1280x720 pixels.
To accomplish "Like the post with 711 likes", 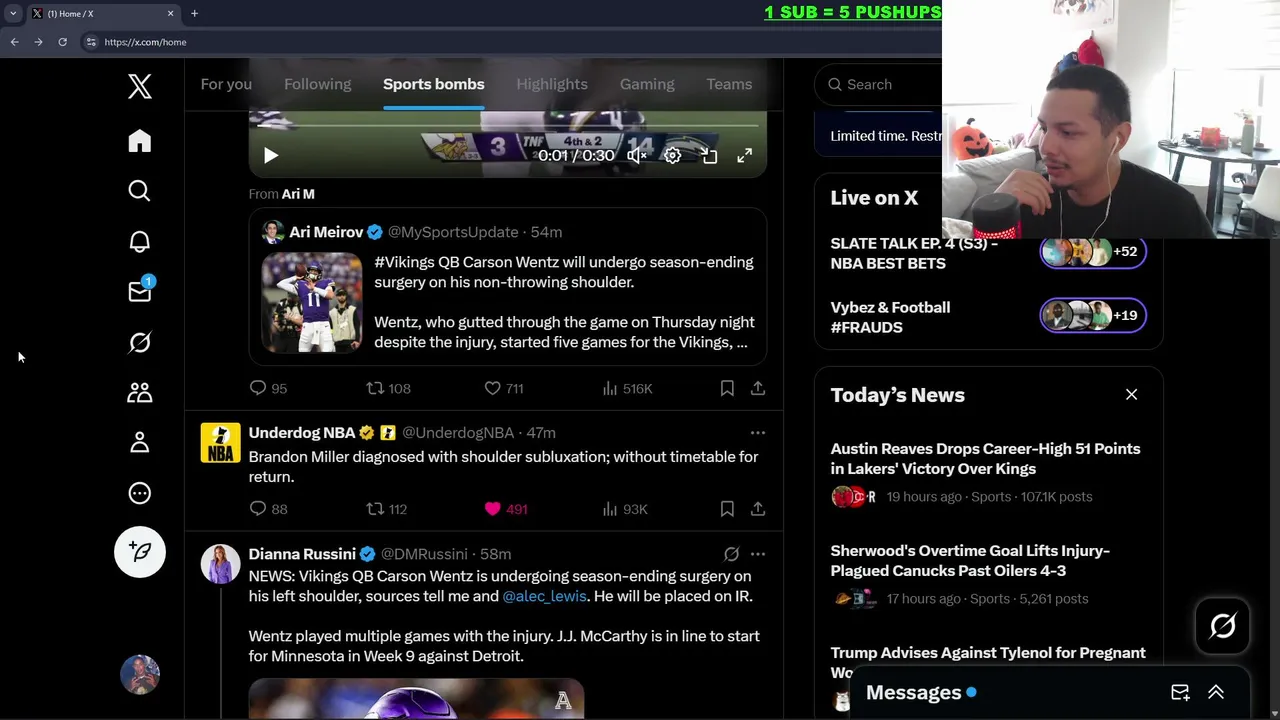I will click(x=503, y=388).
